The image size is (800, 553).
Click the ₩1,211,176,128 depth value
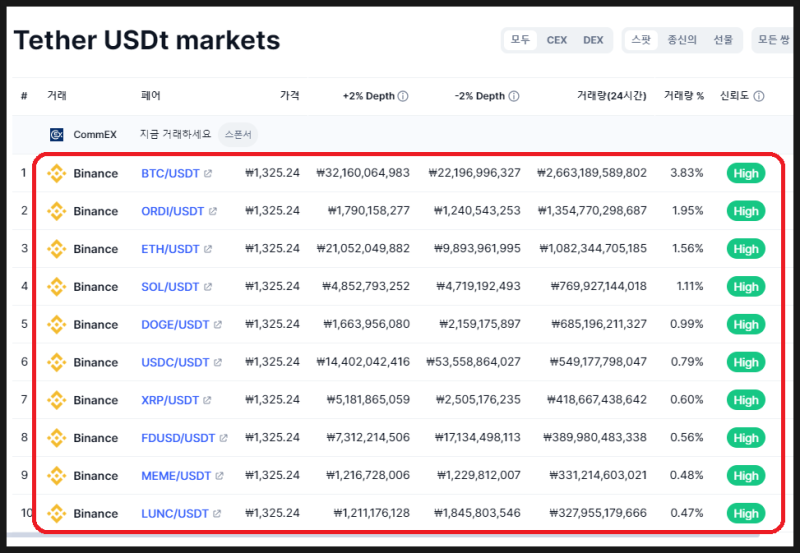[372, 513]
